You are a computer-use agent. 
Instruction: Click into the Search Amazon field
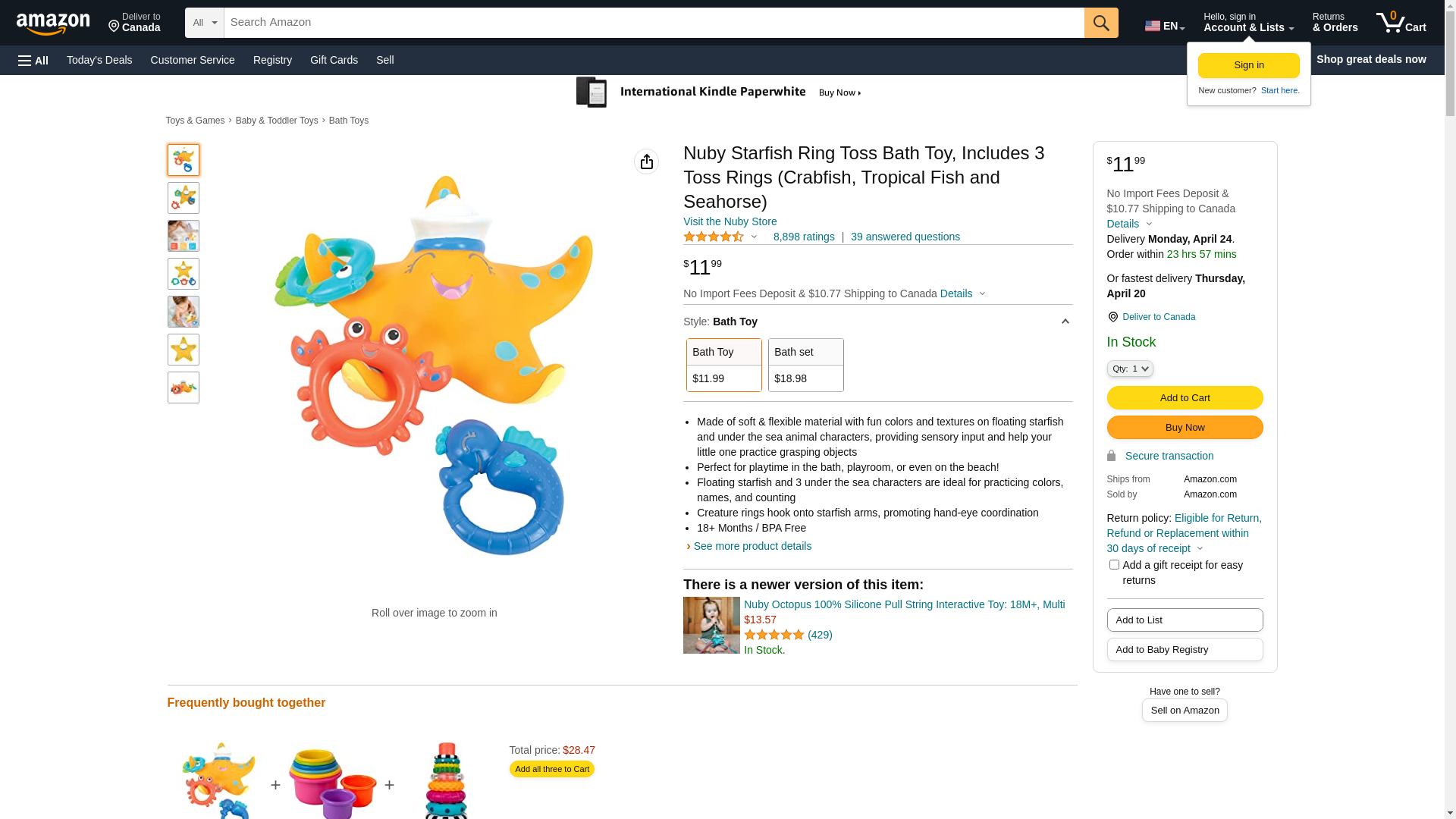click(654, 23)
